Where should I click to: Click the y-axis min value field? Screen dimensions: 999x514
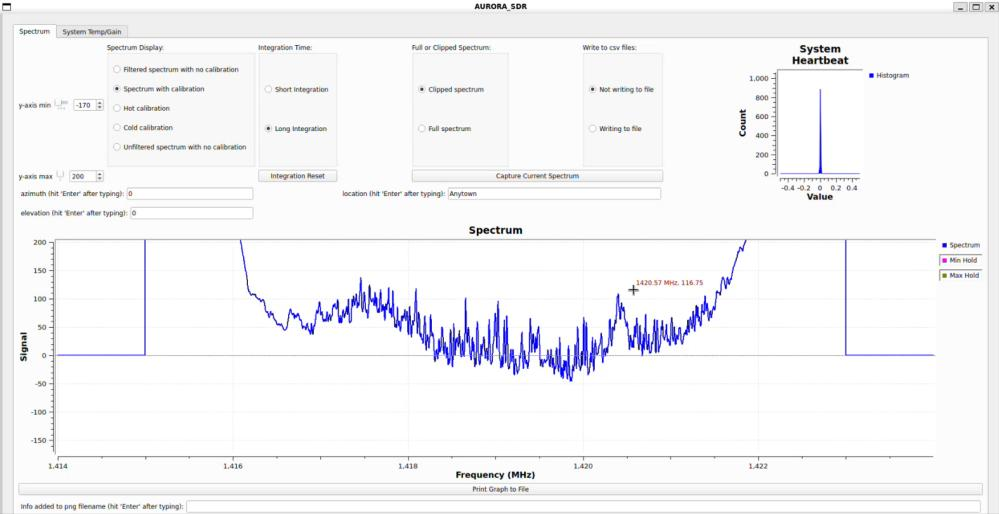pyautogui.click(x=85, y=105)
